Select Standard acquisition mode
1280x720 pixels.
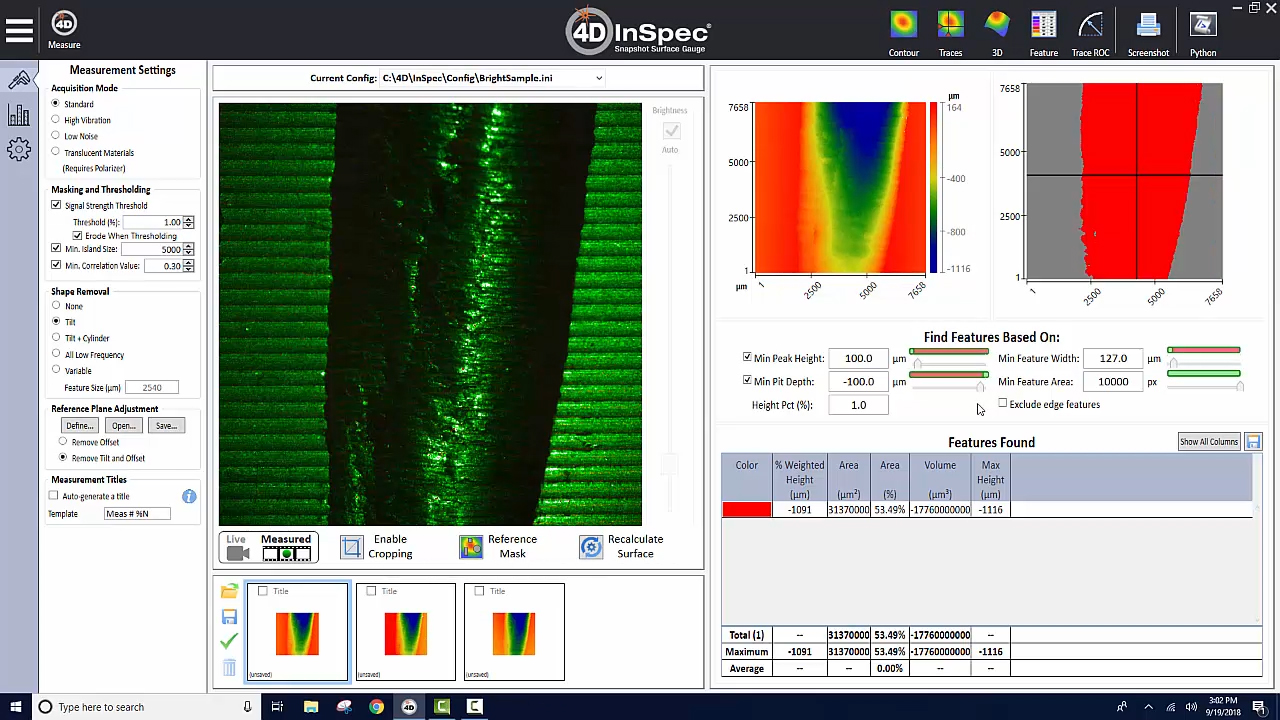(x=56, y=104)
